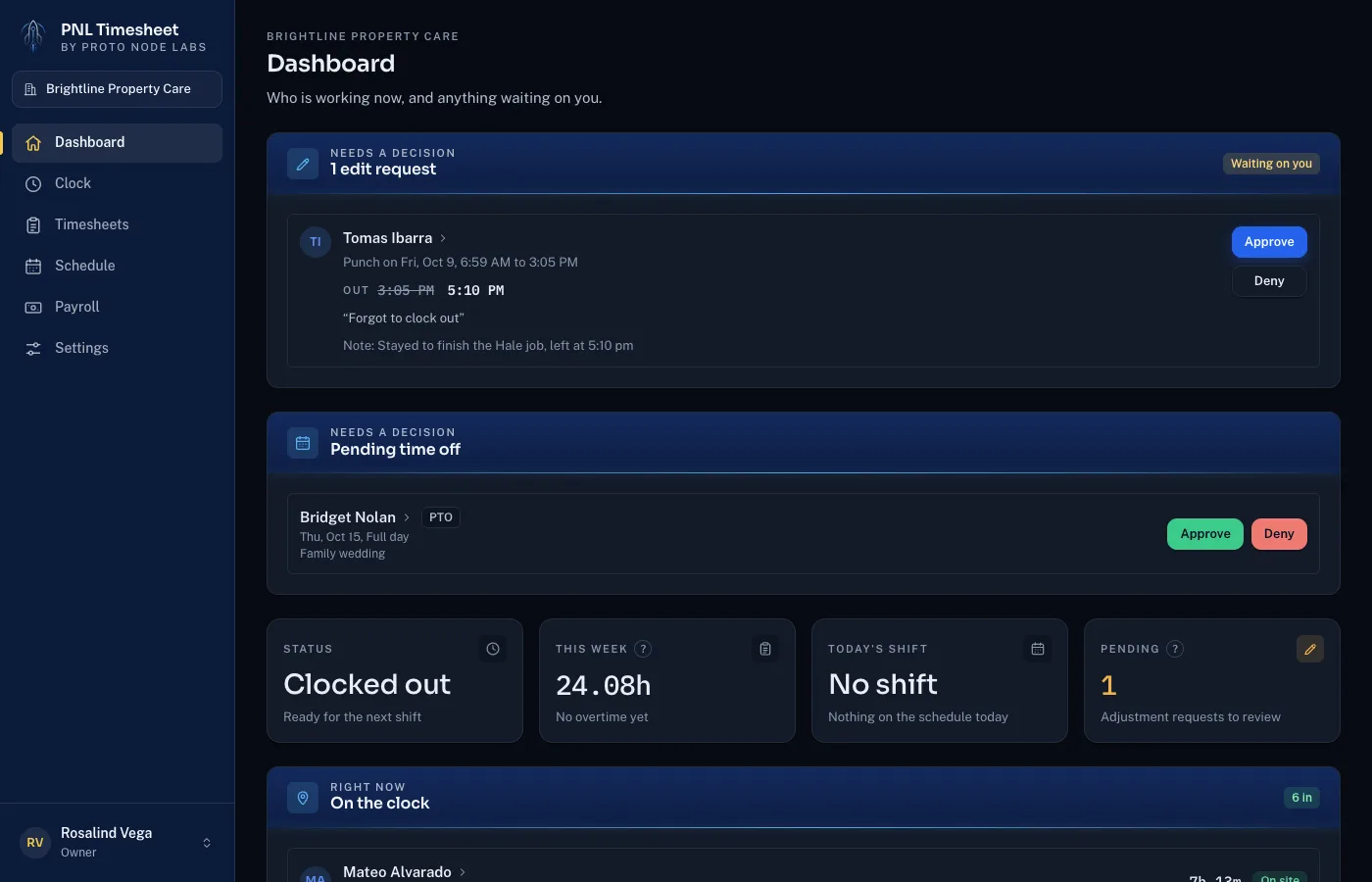Click the help icon next to Pending

click(1175, 649)
